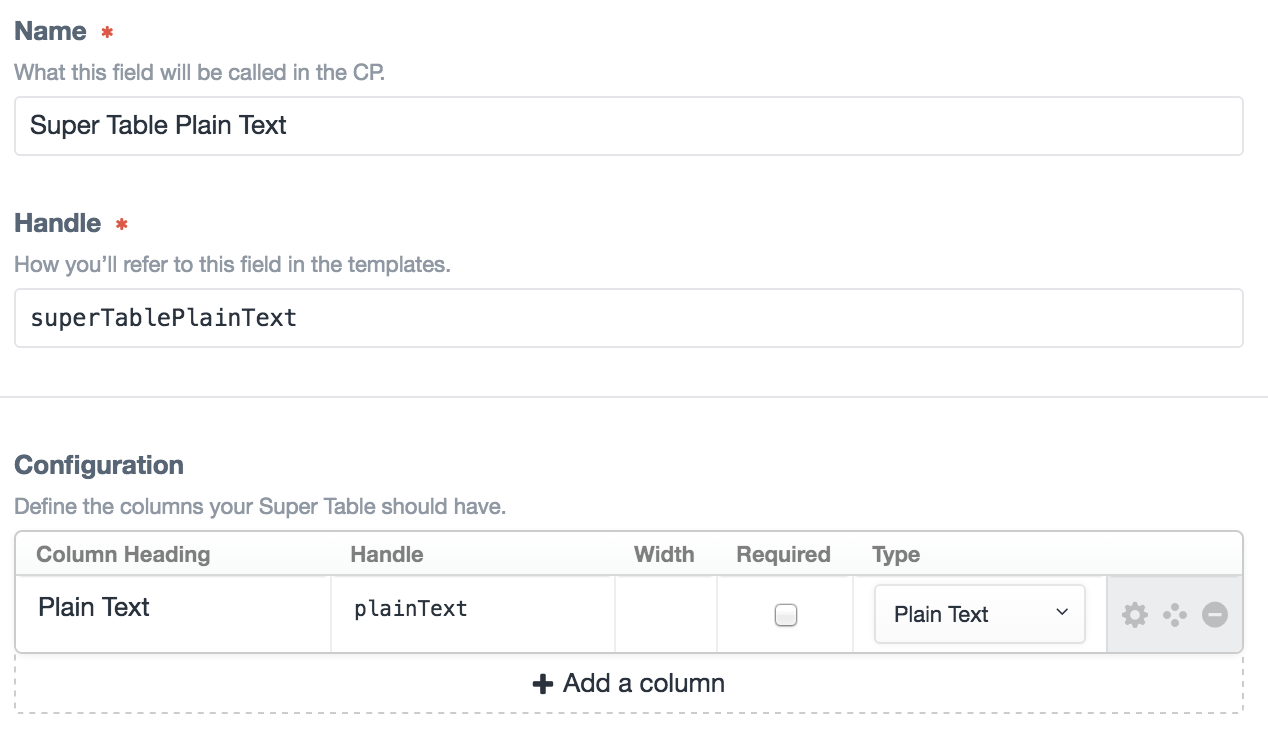Open settings gear for Plain Text column
The image size is (1268, 740).
click(1135, 615)
